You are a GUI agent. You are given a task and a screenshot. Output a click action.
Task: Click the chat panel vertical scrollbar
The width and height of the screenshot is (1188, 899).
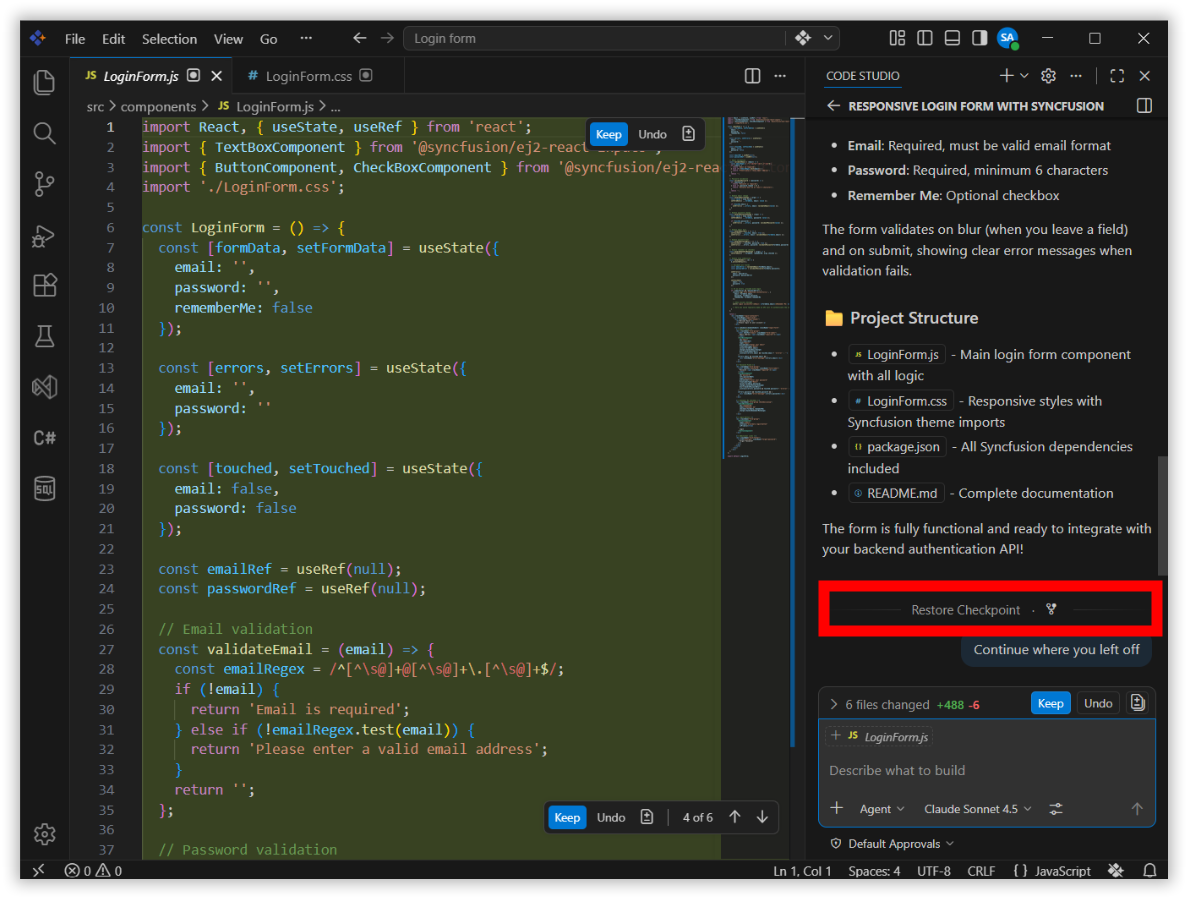1162,515
